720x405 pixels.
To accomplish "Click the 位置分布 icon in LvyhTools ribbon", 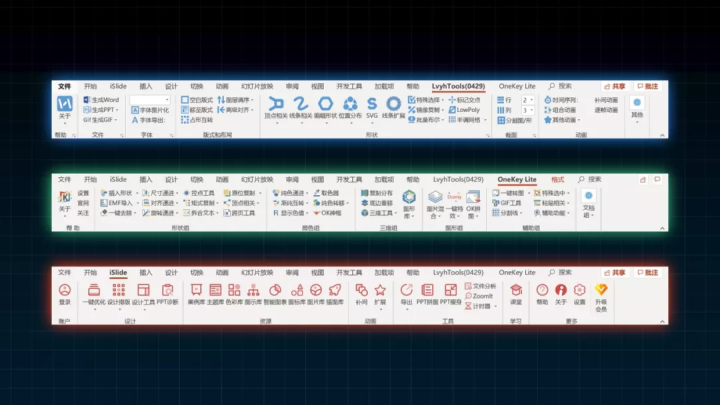I will point(350,104).
